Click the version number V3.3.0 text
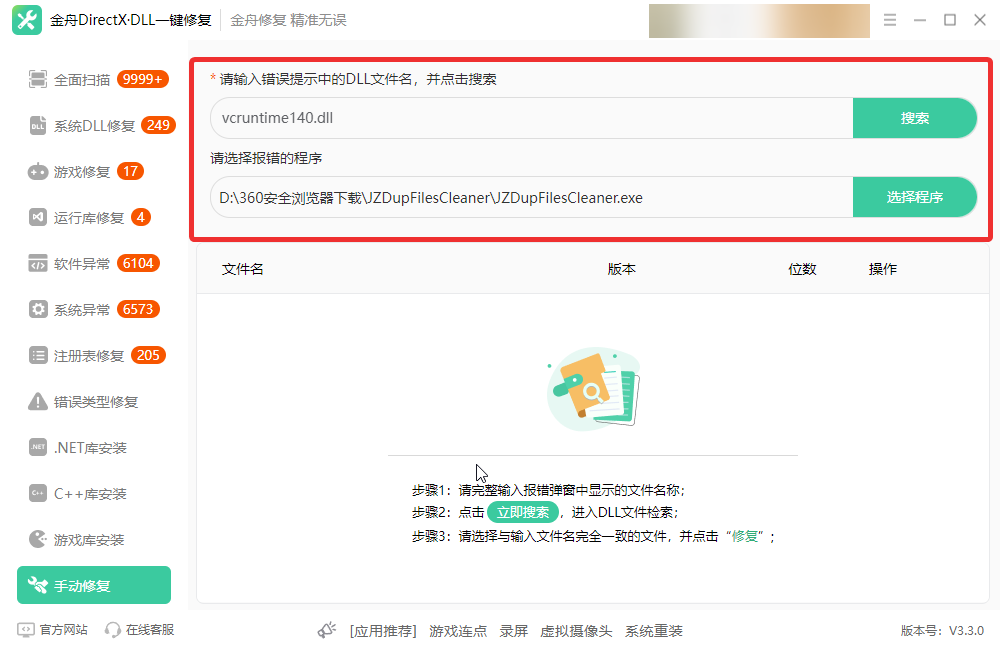 click(966, 631)
